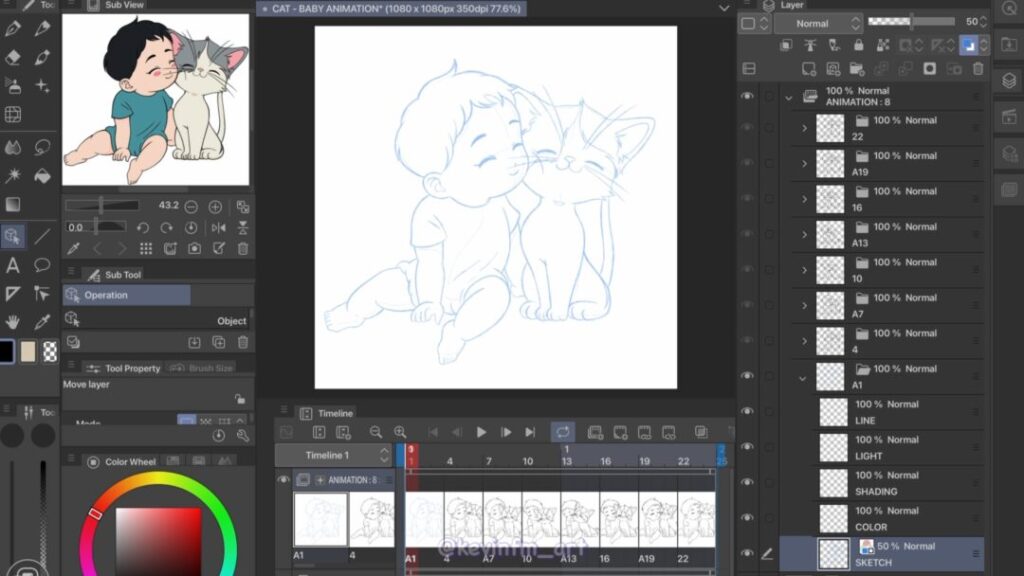Screen dimensions: 1024x576
Task: Select the Hand move tool
Action: (x=13, y=322)
